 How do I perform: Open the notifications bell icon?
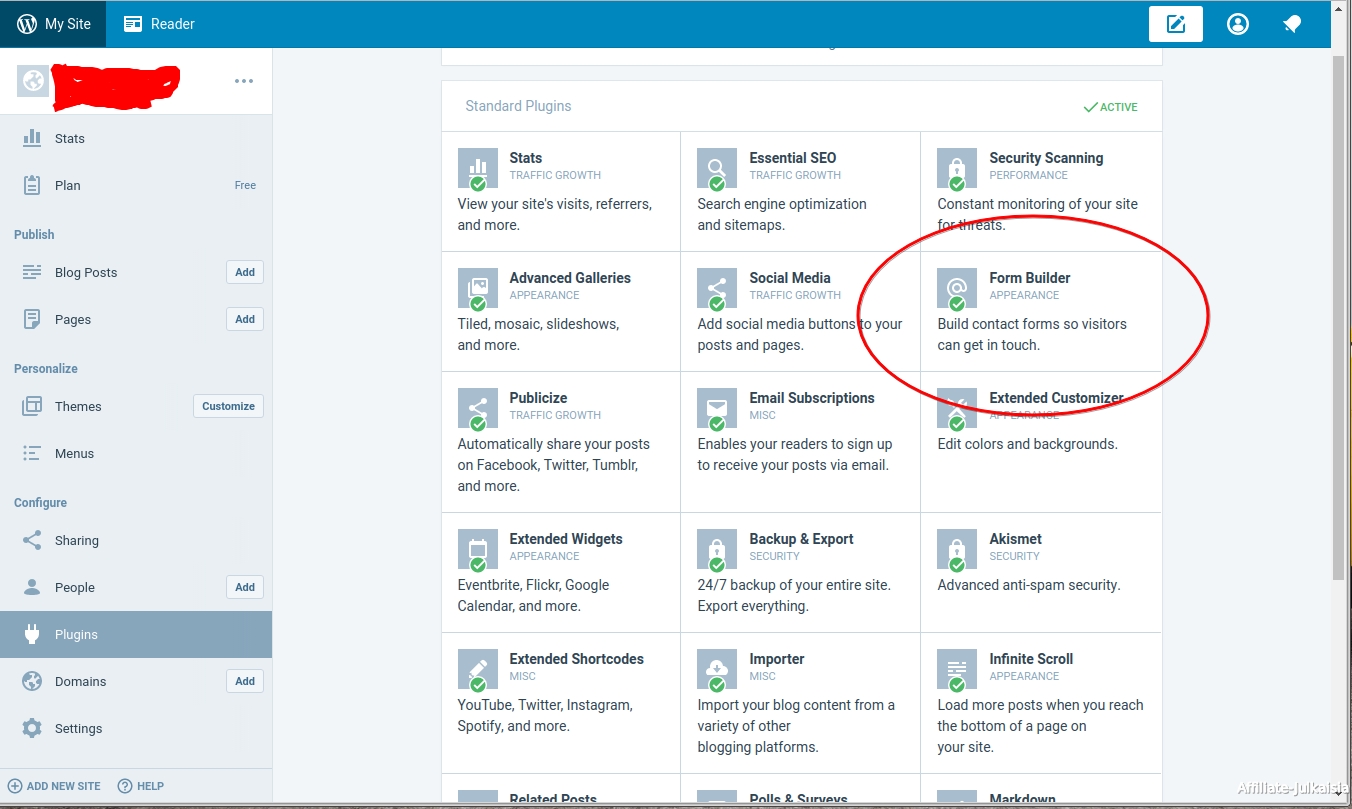1292,24
